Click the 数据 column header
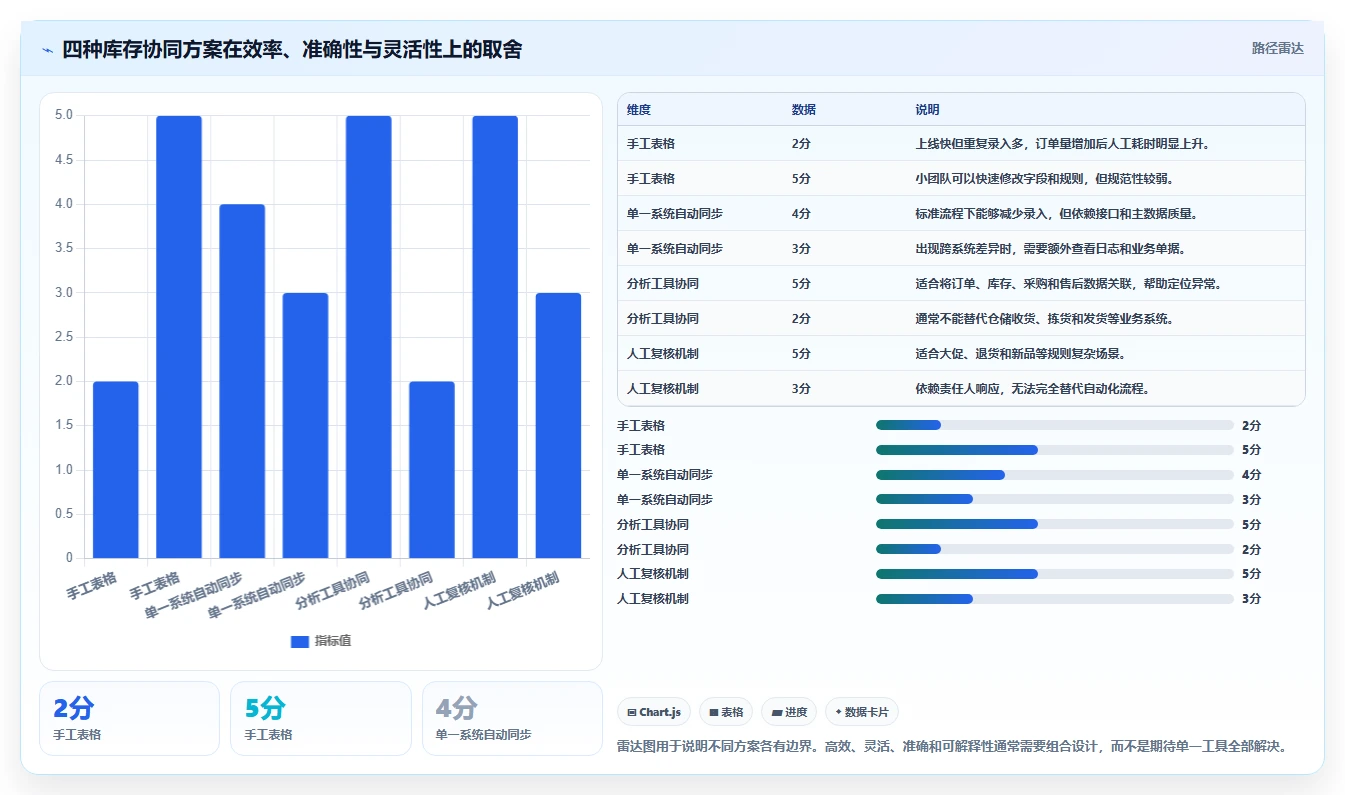 click(x=803, y=110)
